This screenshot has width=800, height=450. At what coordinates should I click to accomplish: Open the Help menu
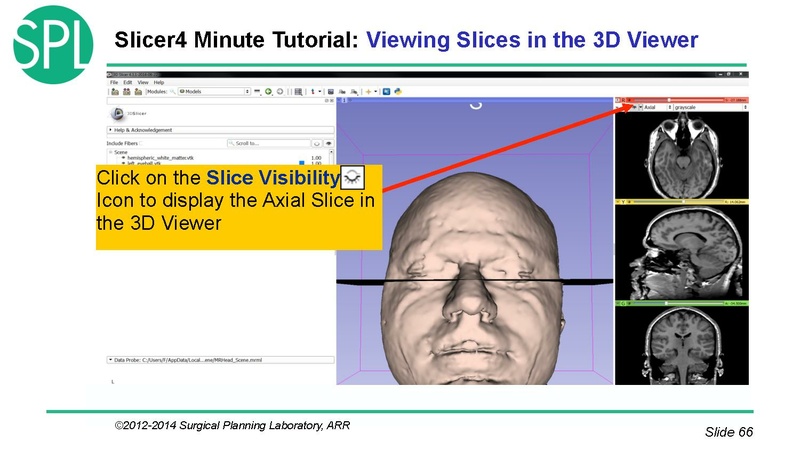pyautogui.click(x=159, y=82)
